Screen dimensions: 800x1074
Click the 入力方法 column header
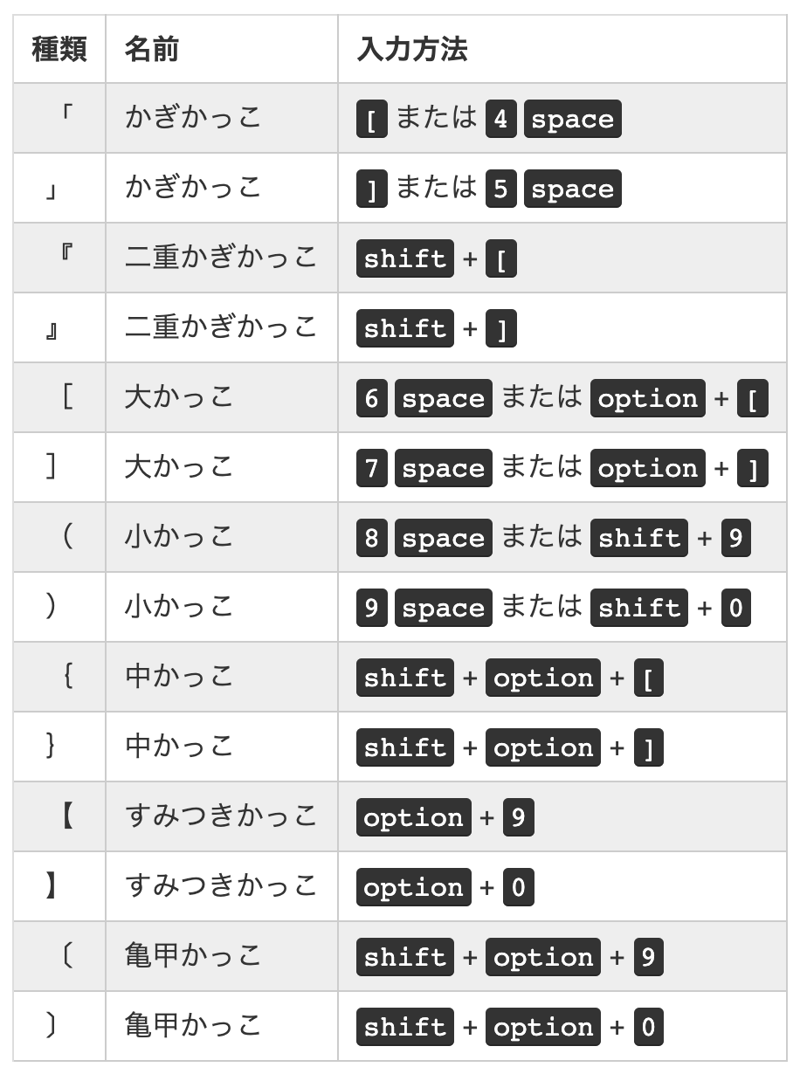[x=412, y=49]
